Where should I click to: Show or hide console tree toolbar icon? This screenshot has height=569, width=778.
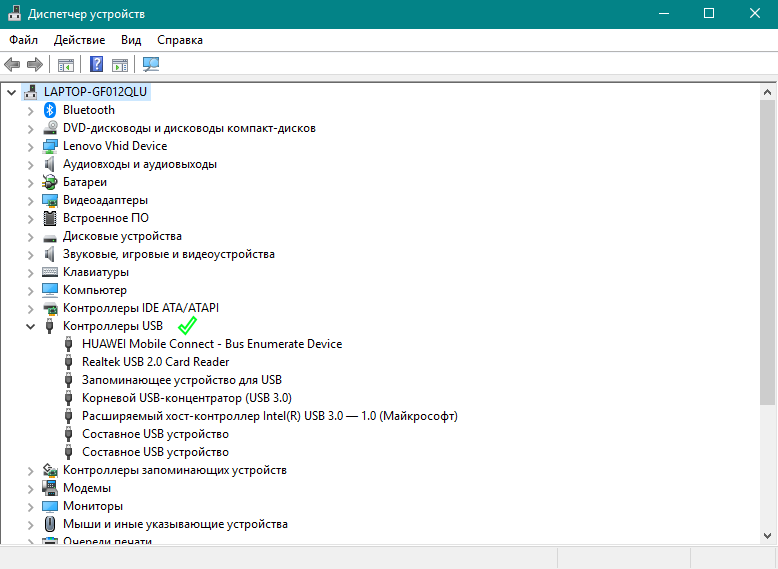[x=65, y=64]
